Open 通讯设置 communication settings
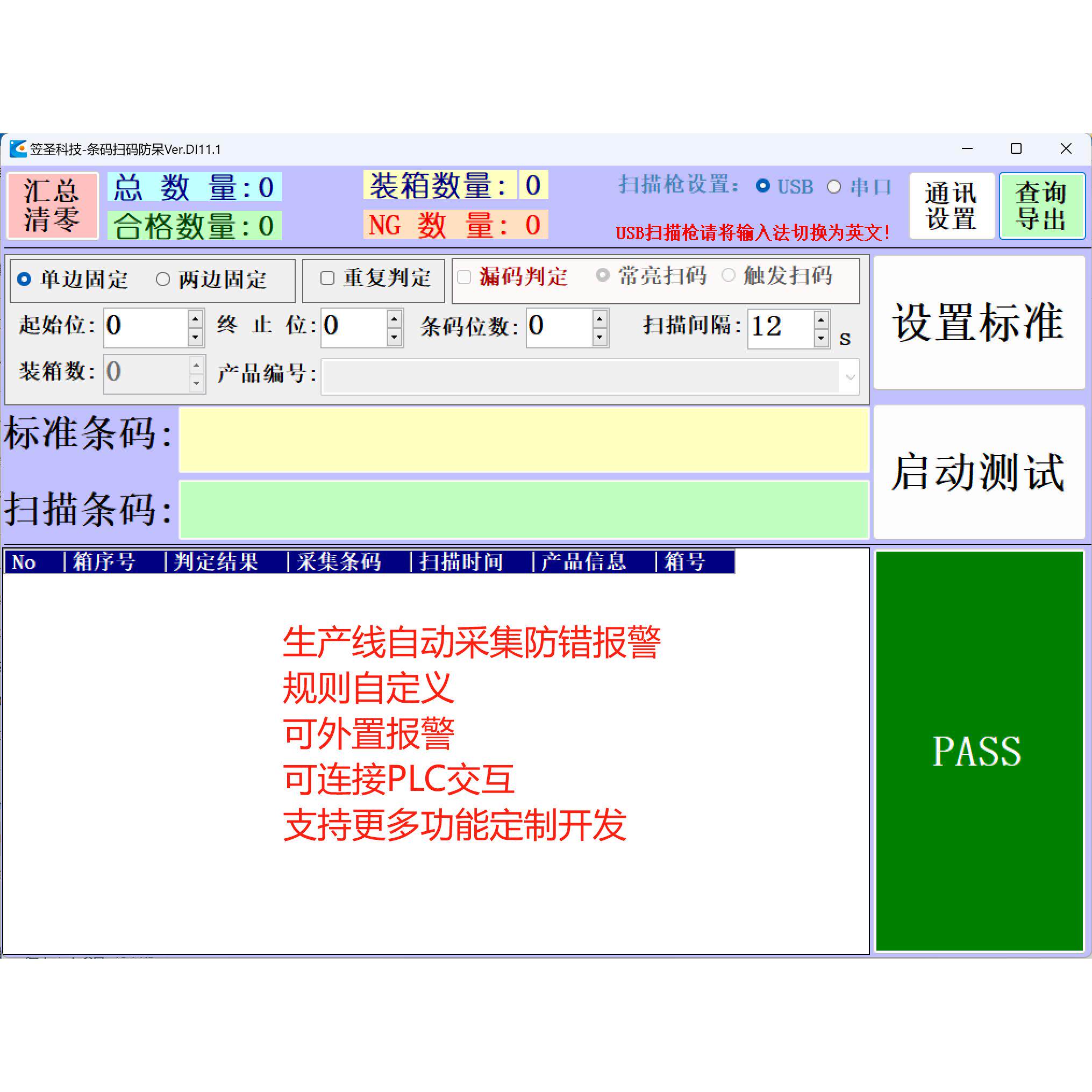 (x=951, y=206)
